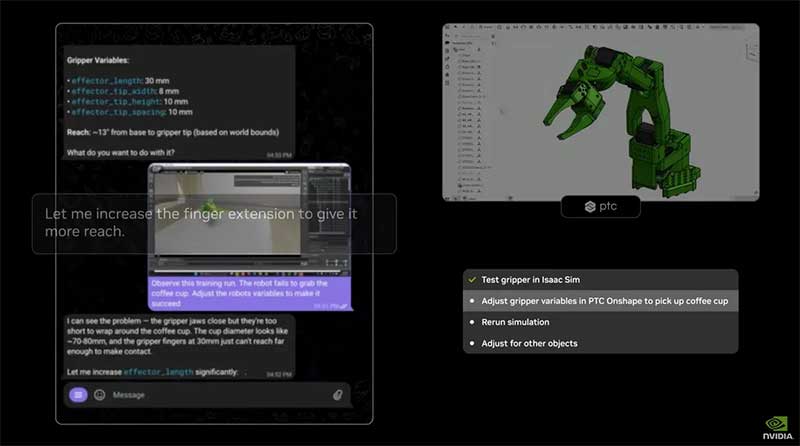Image resolution: width=800 pixels, height=446 pixels.
Task: Click effector_tip_height variable in list
Action: click(x=116, y=102)
